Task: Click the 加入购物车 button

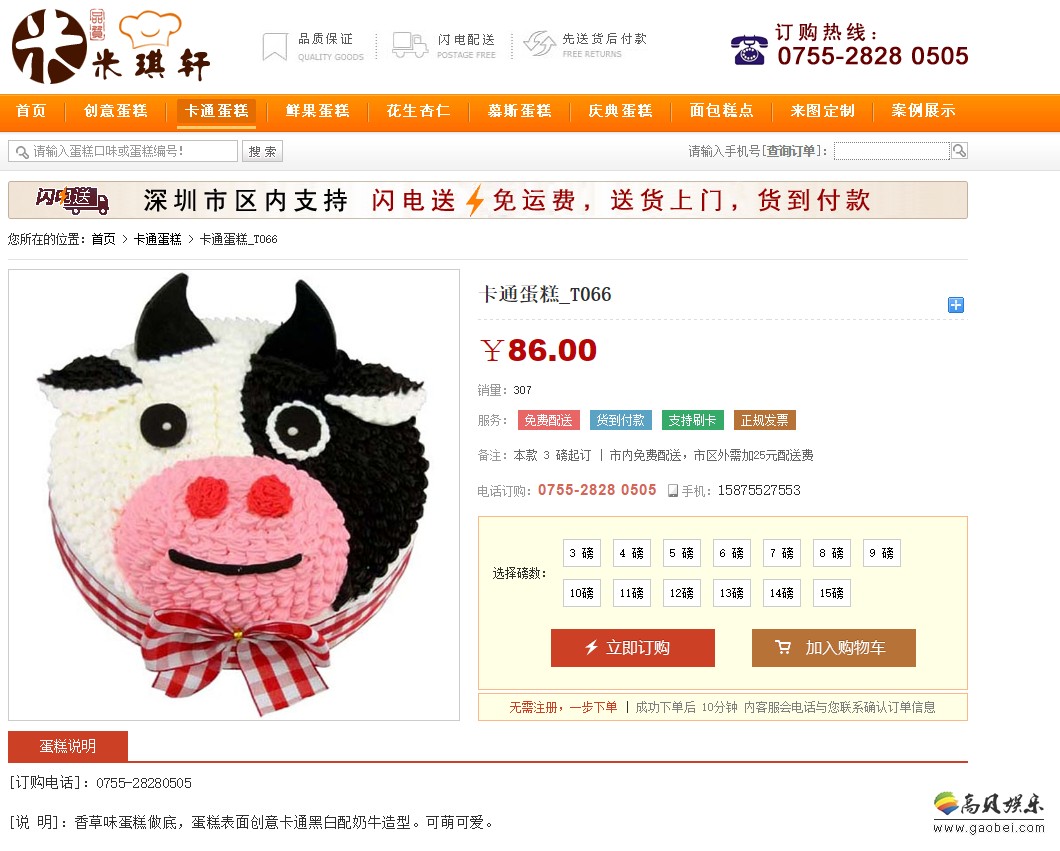Action: point(834,648)
